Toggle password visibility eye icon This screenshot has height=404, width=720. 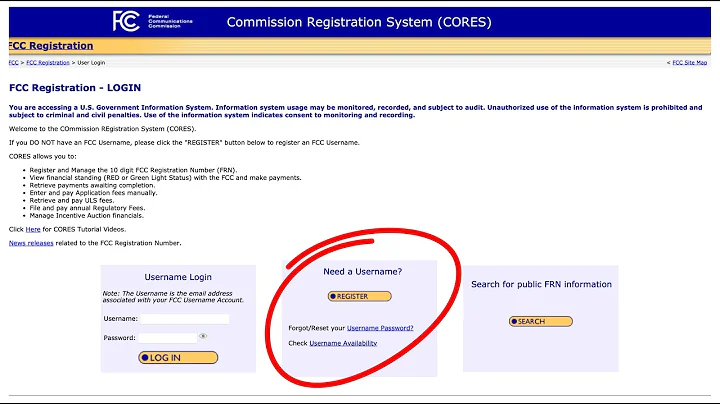coord(203,336)
